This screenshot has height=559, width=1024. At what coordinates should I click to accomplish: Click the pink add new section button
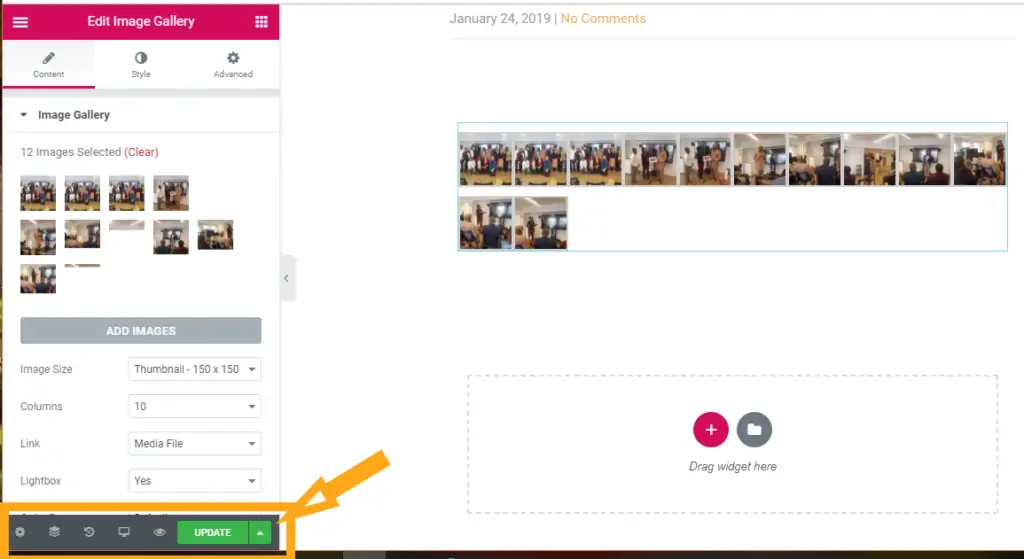coord(711,430)
